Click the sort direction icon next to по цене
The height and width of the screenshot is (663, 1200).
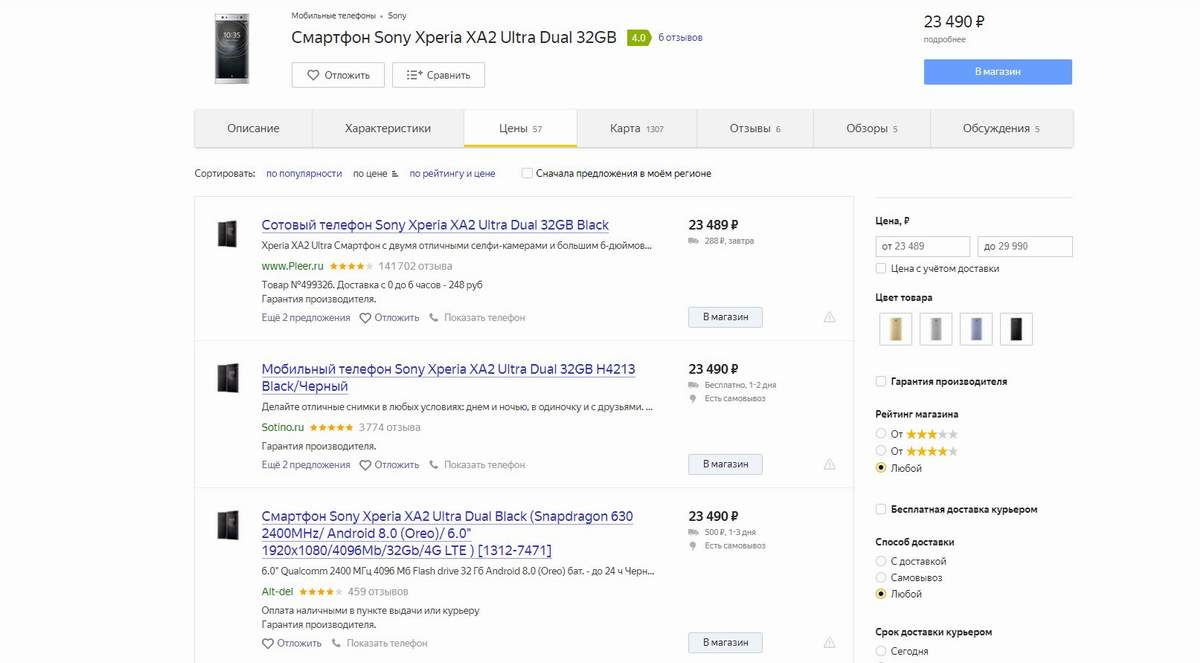395,174
